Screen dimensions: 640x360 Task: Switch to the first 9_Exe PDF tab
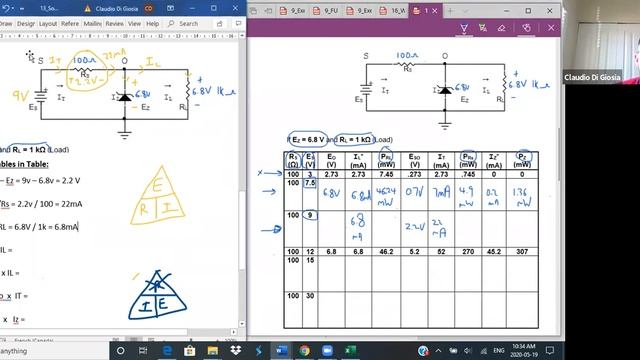(293, 11)
